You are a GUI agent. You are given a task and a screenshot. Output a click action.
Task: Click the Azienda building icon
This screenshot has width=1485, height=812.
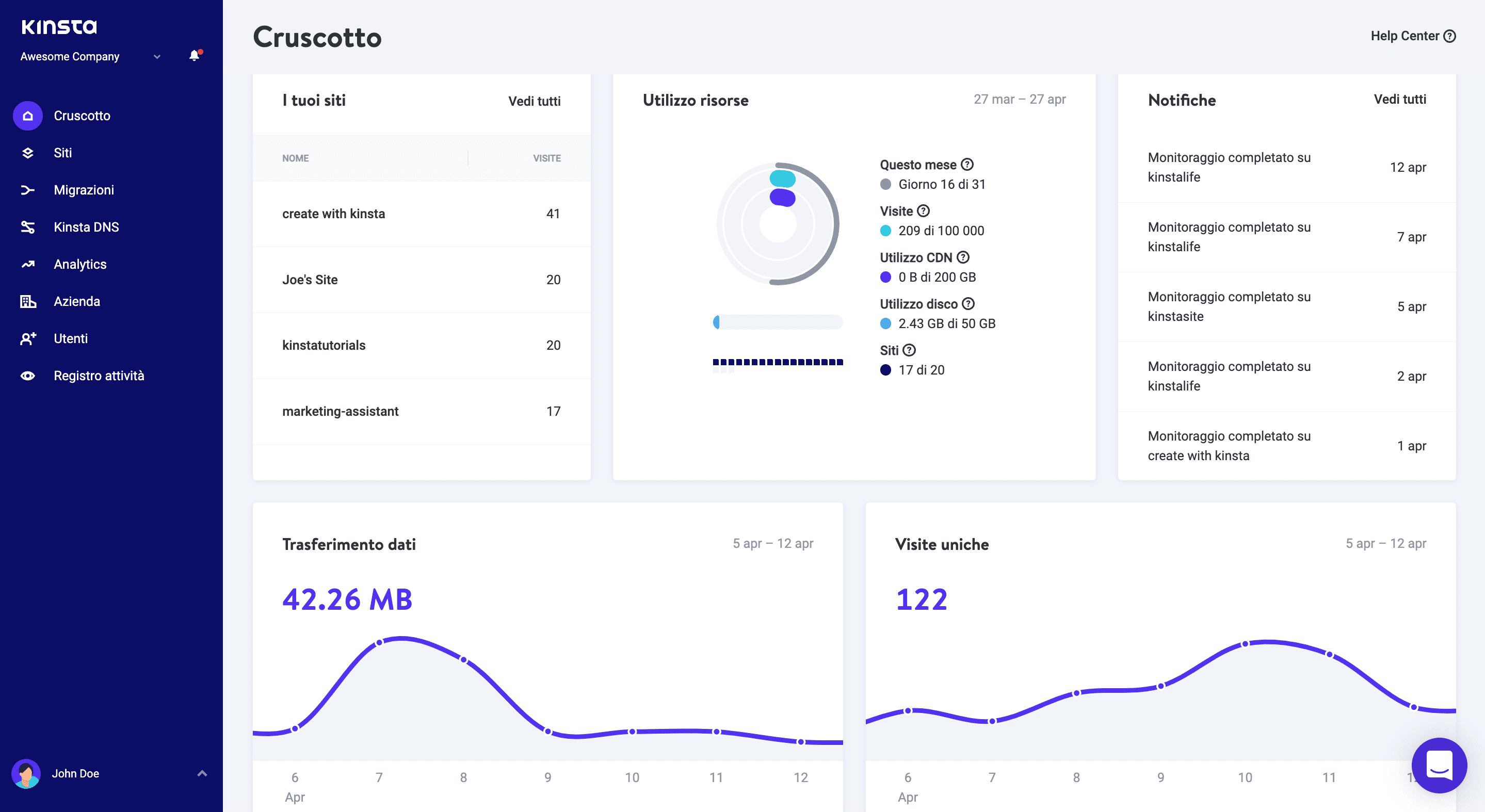click(28, 301)
